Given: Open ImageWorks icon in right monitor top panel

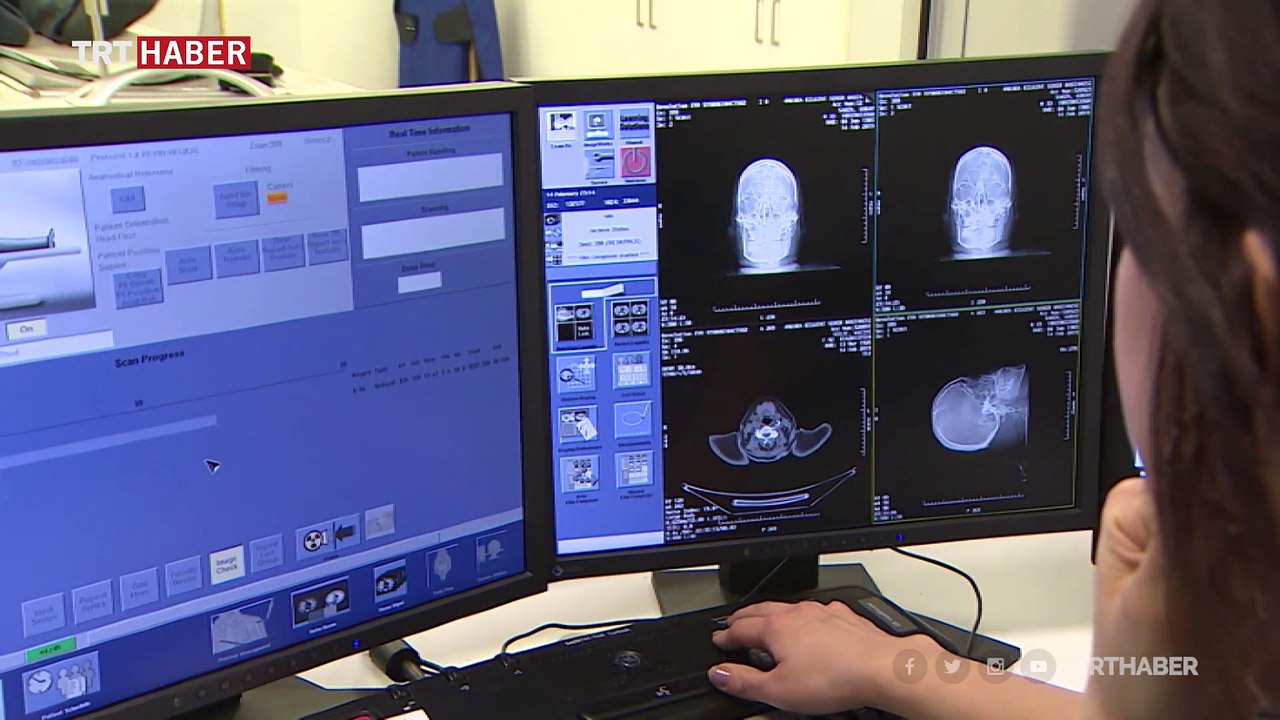Looking at the screenshot, I should (x=597, y=124).
